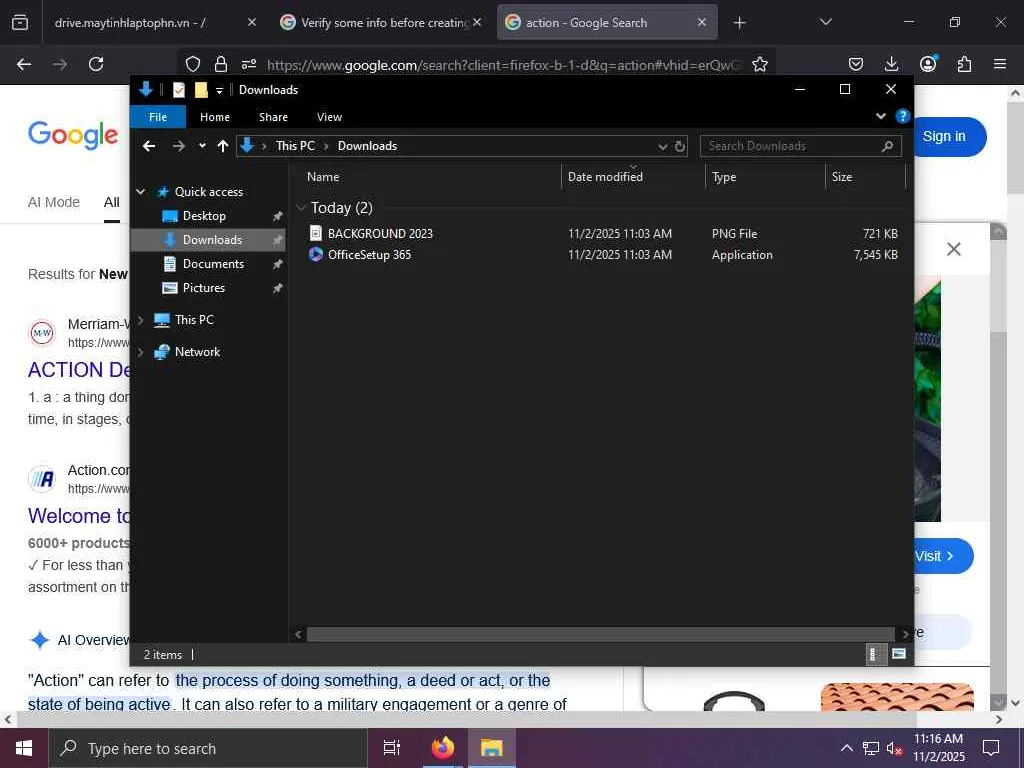Click the Type here to search taskbar box
The image size is (1024, 768).
[208, 748]
